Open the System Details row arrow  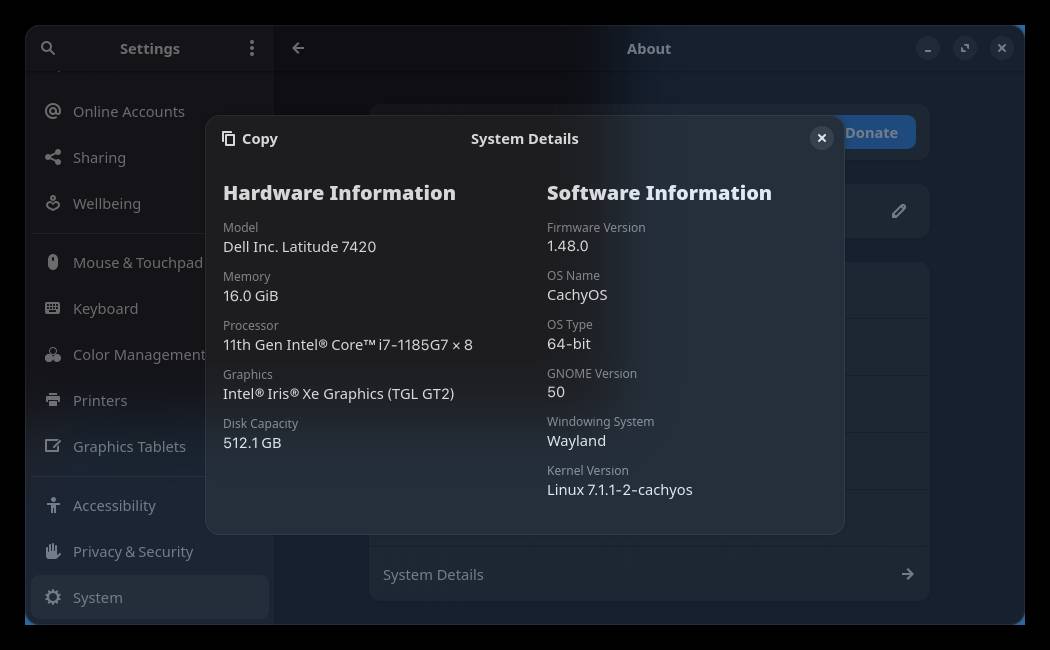(907, 574)
